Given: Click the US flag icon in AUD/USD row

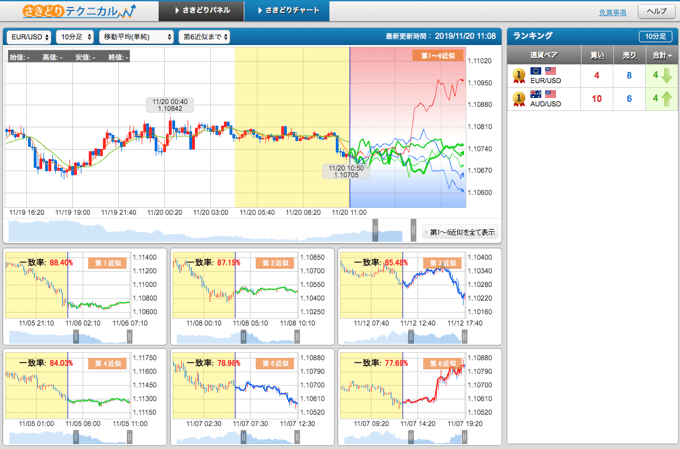Looking at the screenshot, I should click(x=550, y=94).
